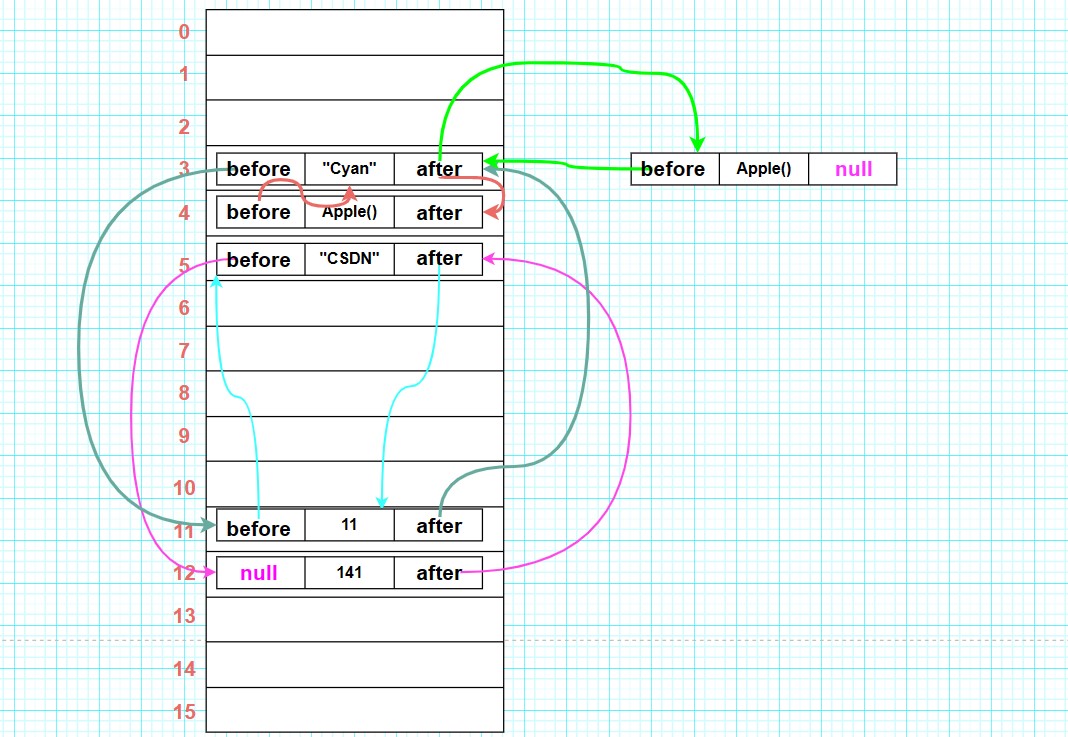Click index label 9
The image size is (1068, 737).
[184, 436]
